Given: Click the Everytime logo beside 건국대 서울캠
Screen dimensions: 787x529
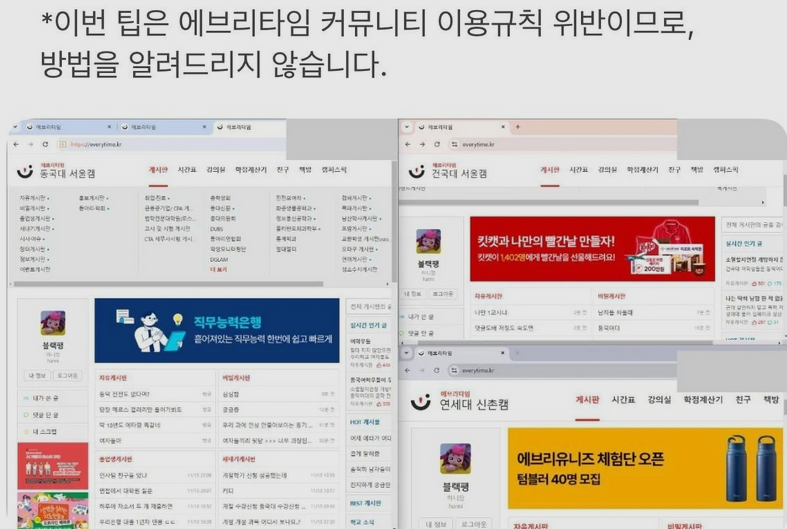Looking at the screenshot, I should pos(416,171).
